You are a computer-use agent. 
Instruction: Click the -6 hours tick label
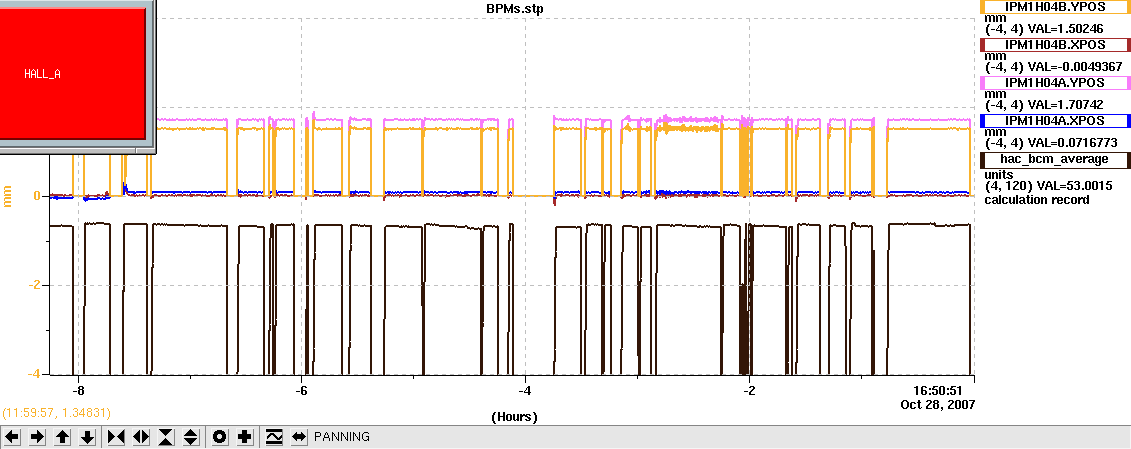coord(302,391)
